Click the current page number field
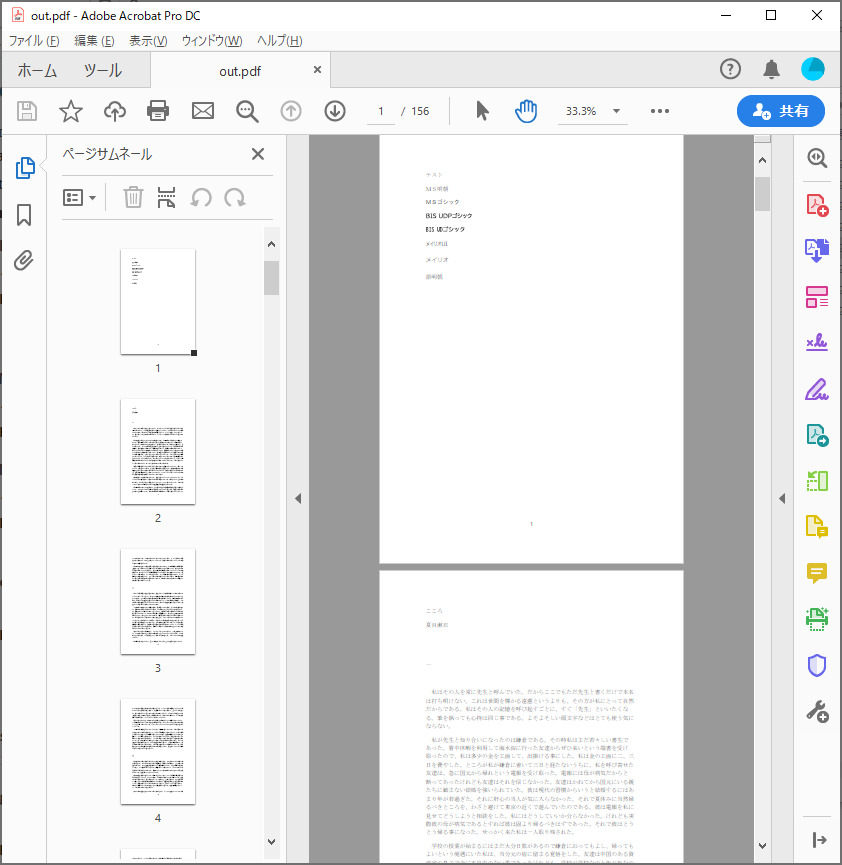Viewport: 842px width, 865px height. (381, 111)
